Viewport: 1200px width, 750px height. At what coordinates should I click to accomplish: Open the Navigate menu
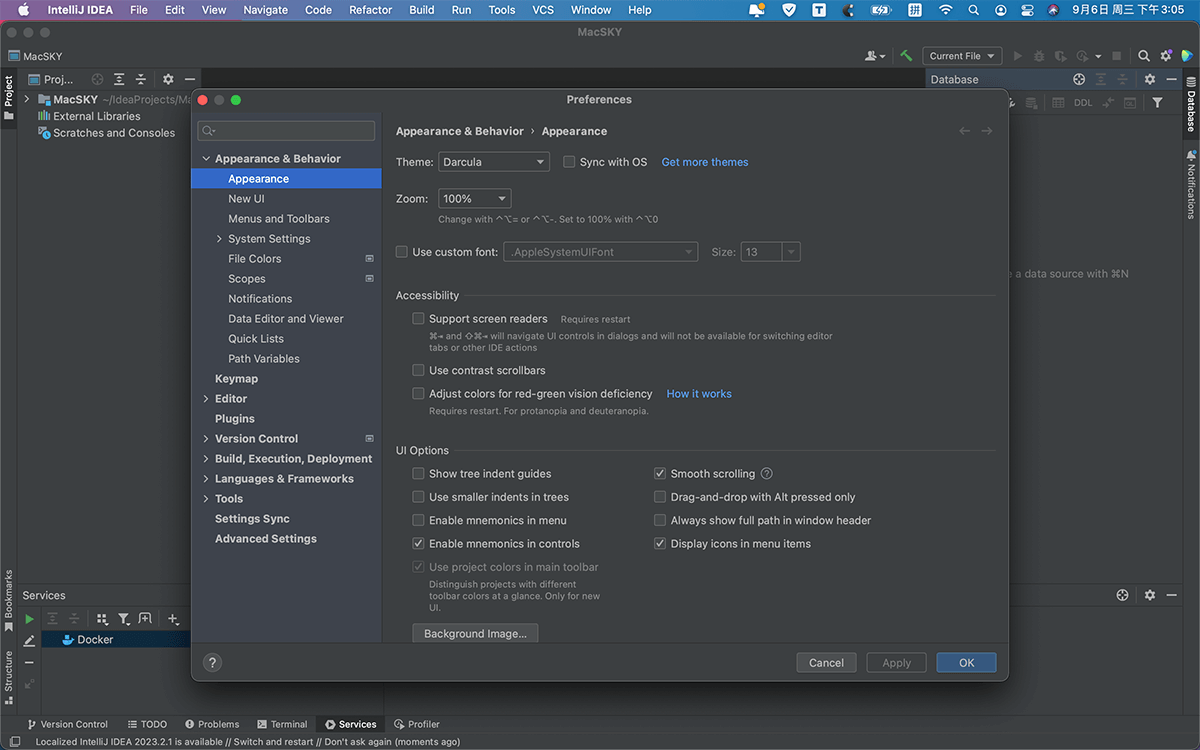[x=266, y=10]
